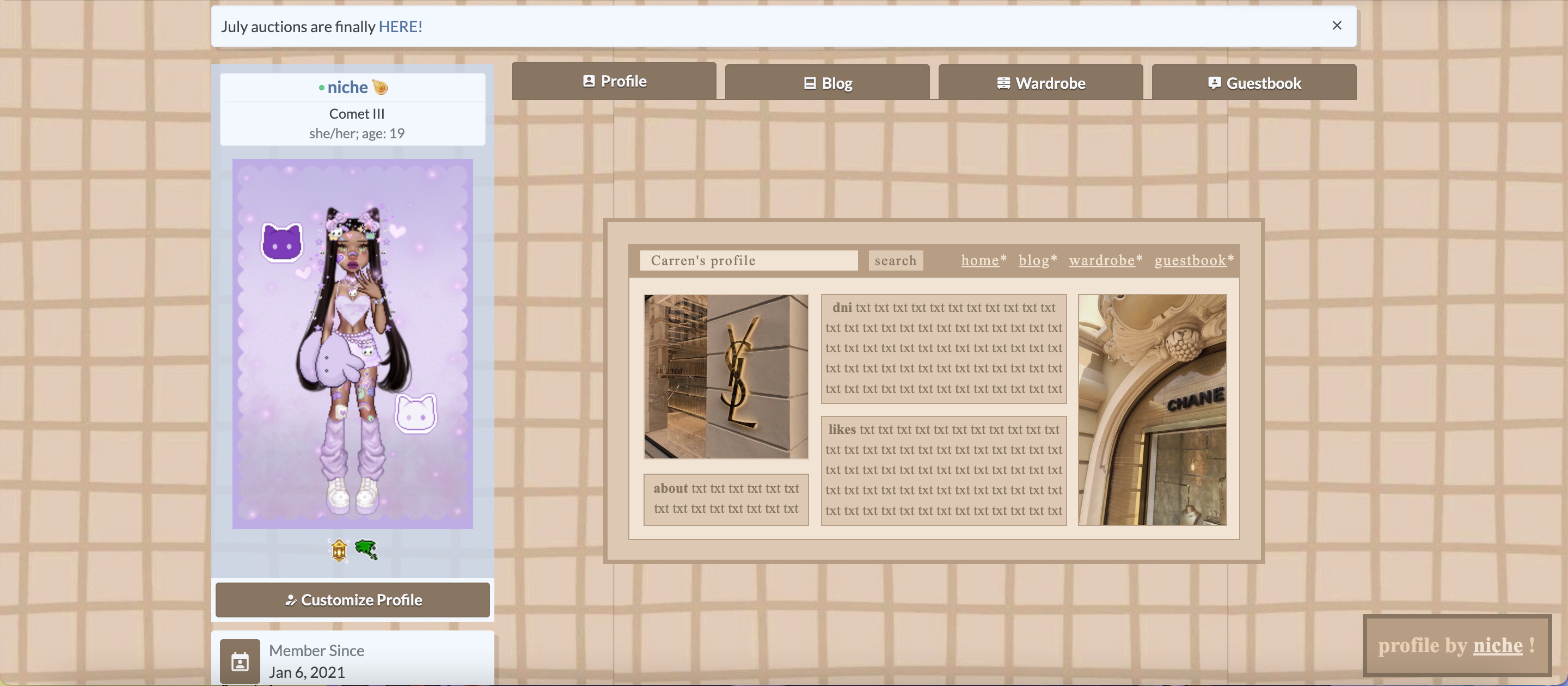1568x686 pixels.
Task: Click the 'Comet III' rank text
Action: [357, 114]
